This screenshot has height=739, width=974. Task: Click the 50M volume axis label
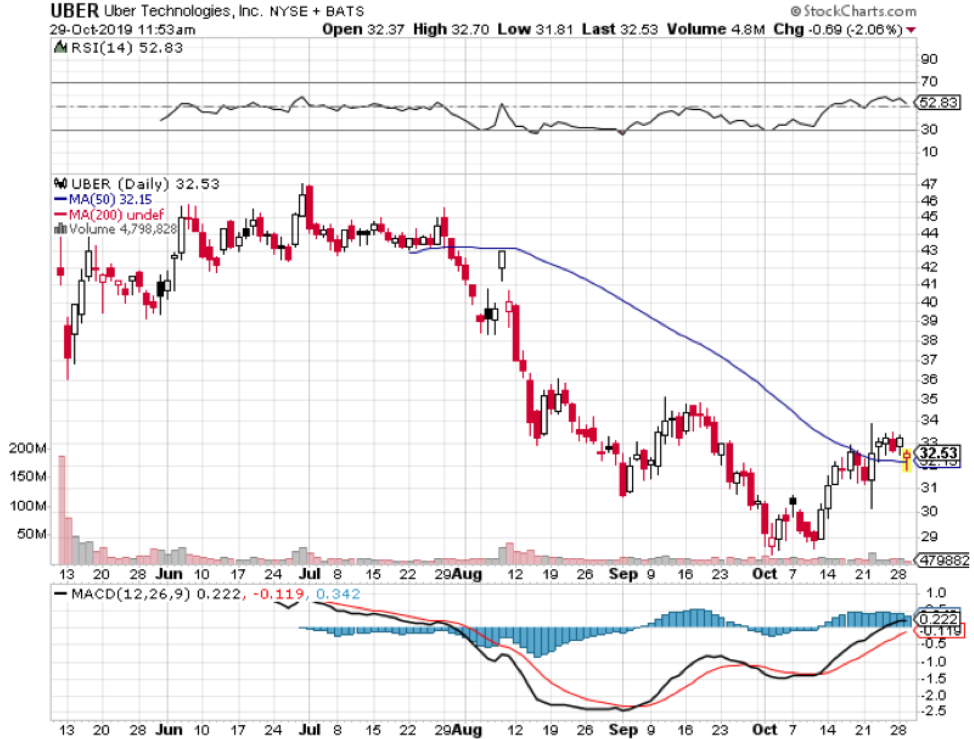pyautogui.click(x=32, y=534)
